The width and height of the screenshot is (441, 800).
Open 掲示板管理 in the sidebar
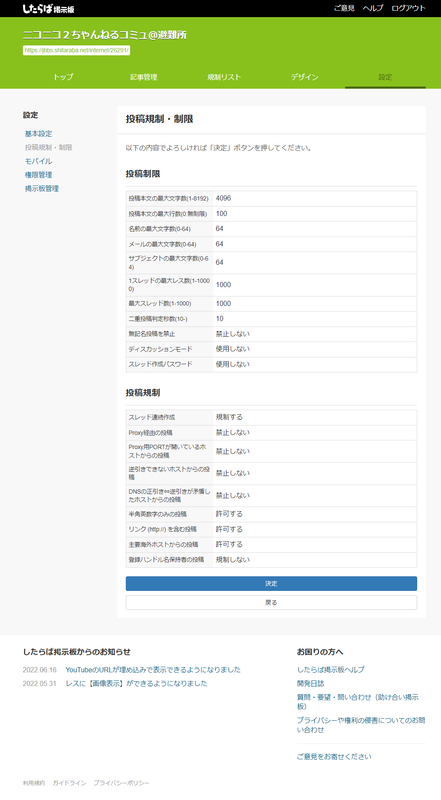pyautogui.click(x=42, y=189)
